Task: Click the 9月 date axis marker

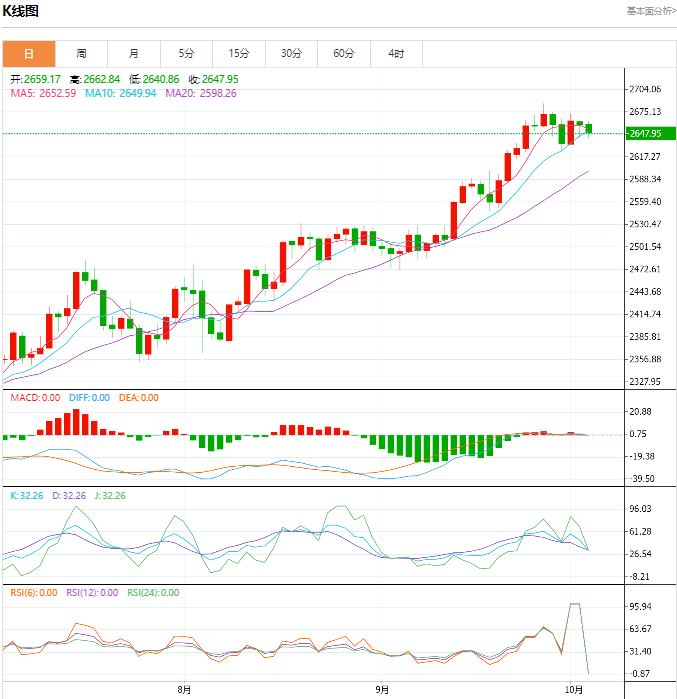Action: click(x=381, y=689)
